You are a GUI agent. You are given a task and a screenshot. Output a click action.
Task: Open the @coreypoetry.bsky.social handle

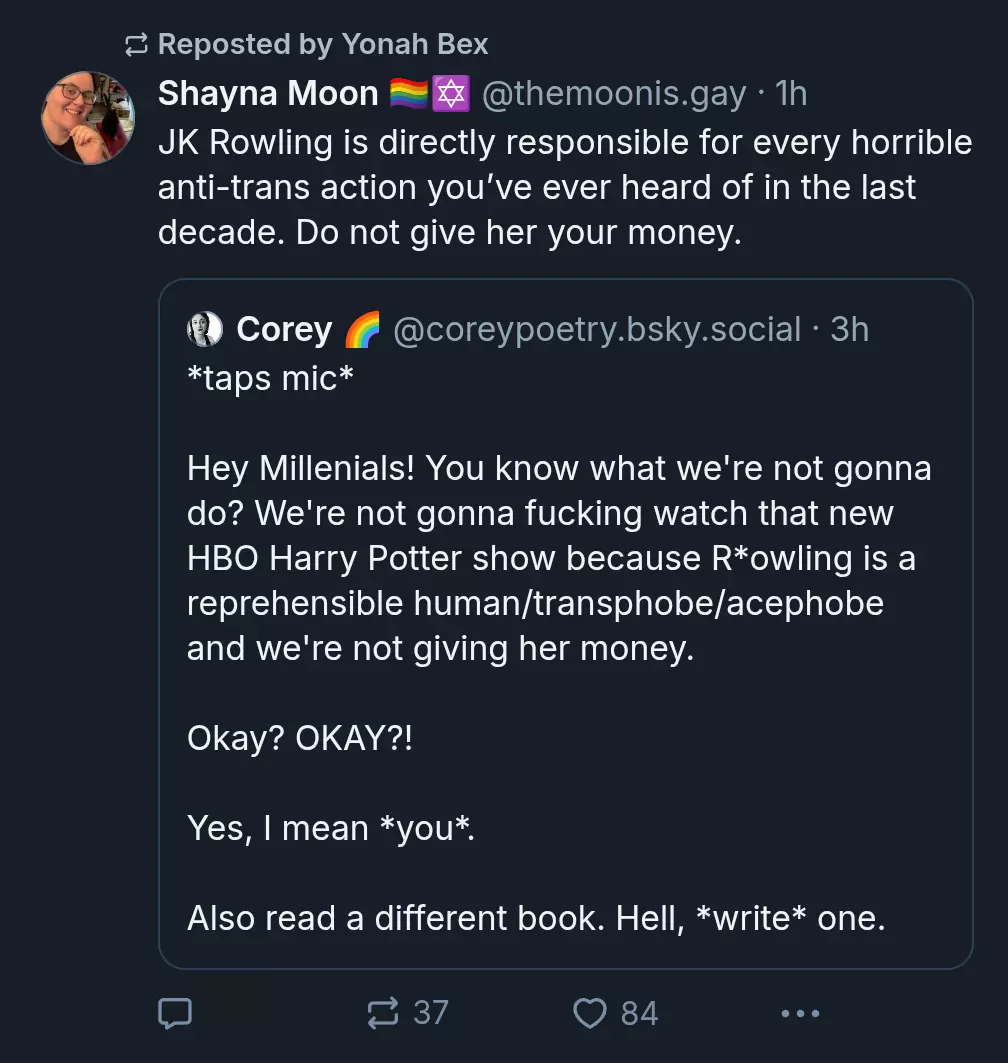coord(597,329)
